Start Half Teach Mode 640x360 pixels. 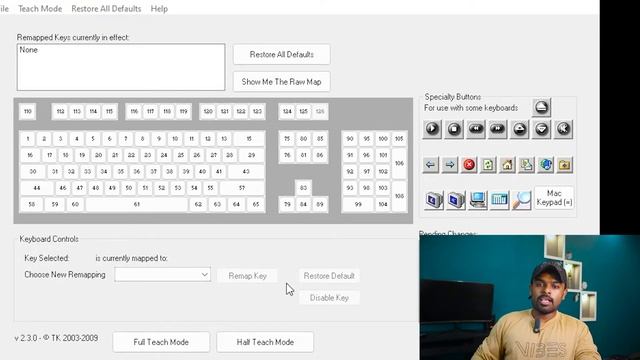[x=265, y=342]
